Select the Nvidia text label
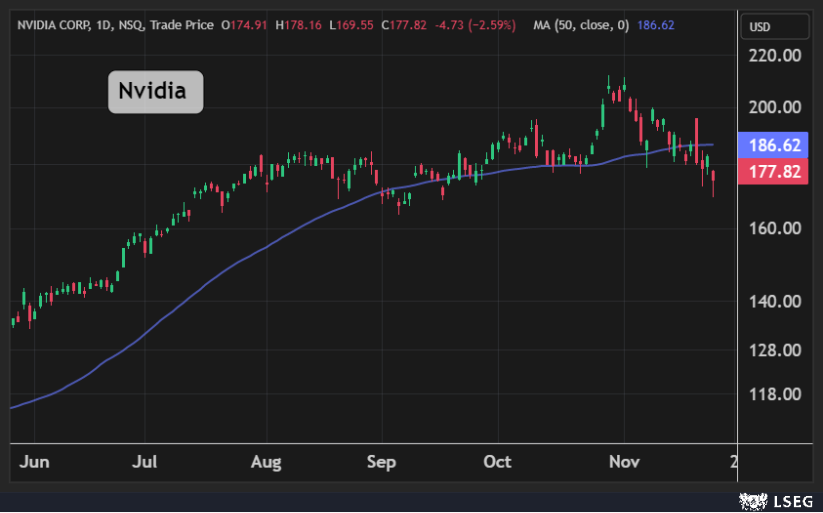The width and height of the screenshot is (823, 513). 155,91
